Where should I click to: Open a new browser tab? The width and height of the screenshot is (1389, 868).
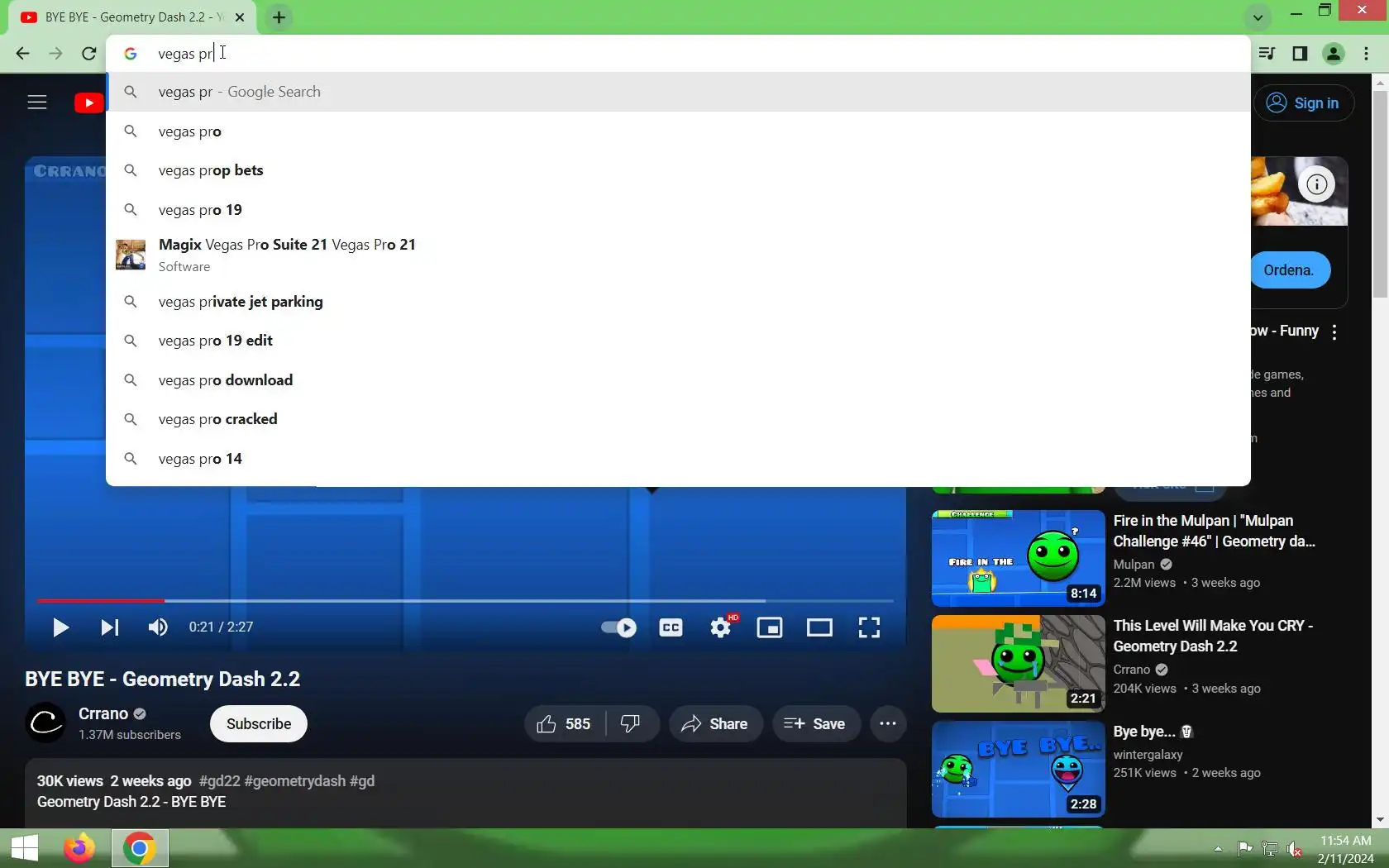(x=279, y=17)
